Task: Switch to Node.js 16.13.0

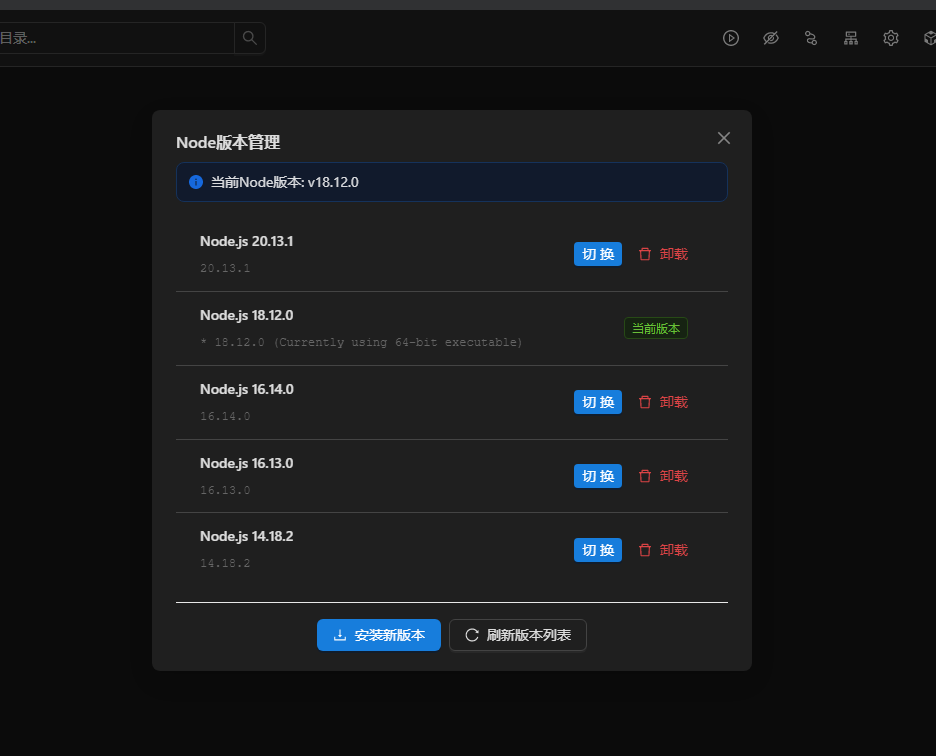Action: (x=598, y=476)
